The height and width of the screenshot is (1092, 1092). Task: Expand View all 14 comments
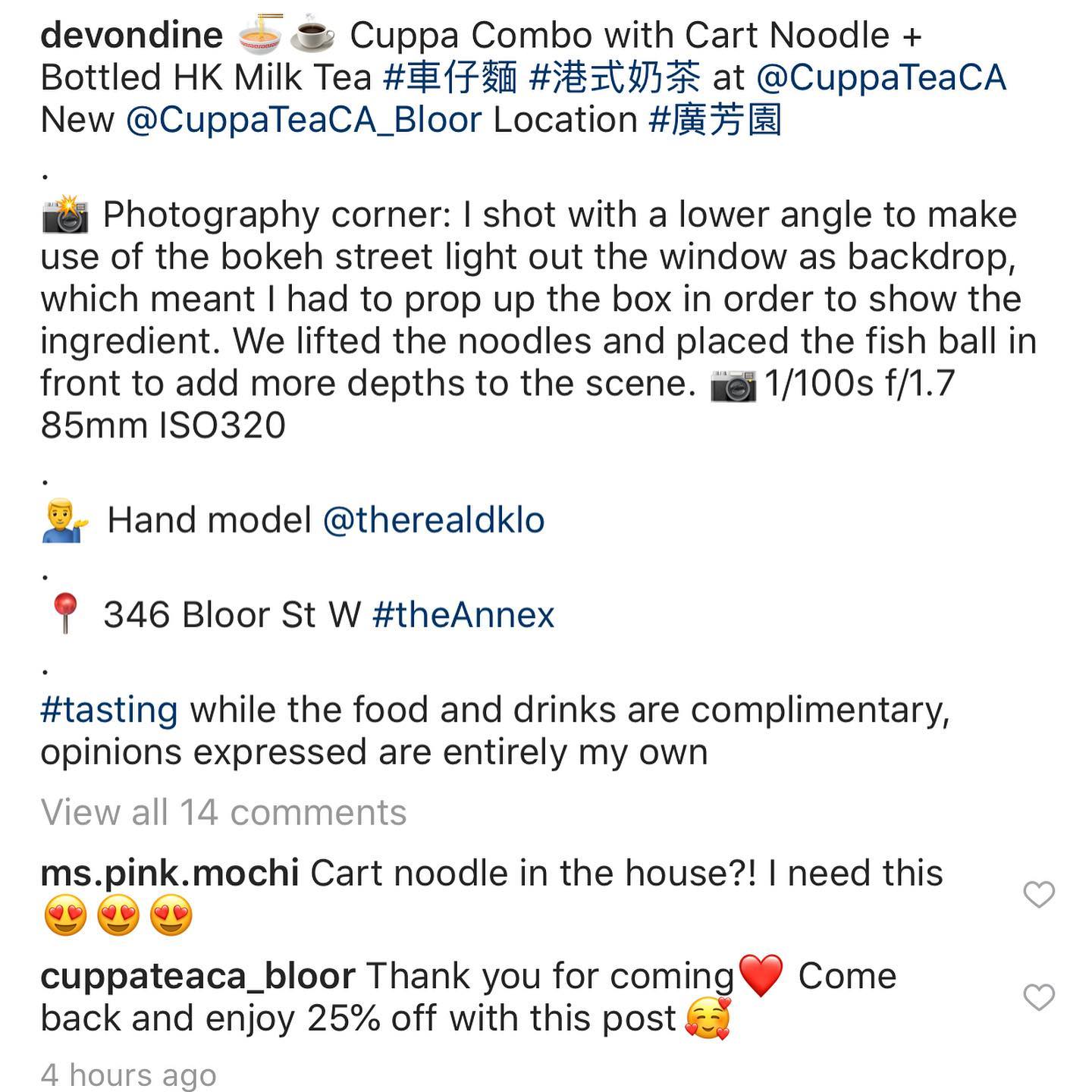tap(224, 812)
